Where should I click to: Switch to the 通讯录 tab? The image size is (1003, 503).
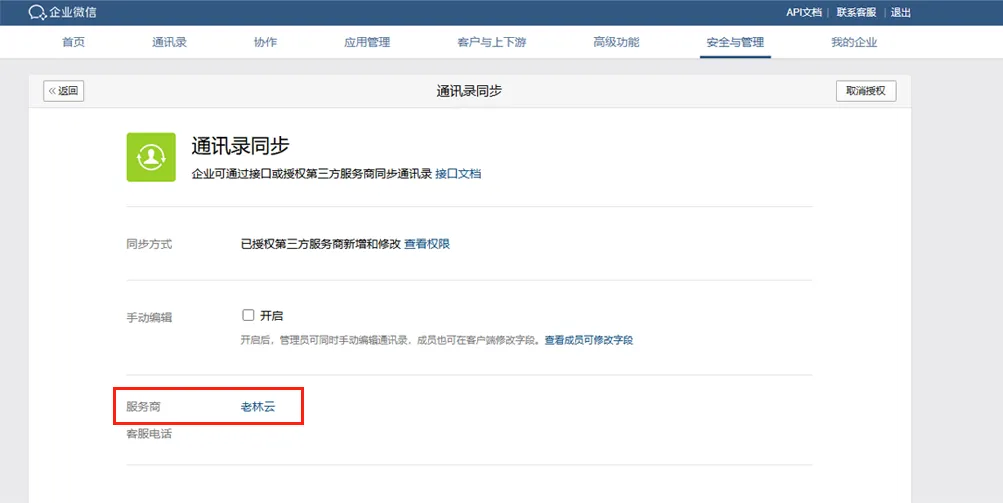[170, 42]
